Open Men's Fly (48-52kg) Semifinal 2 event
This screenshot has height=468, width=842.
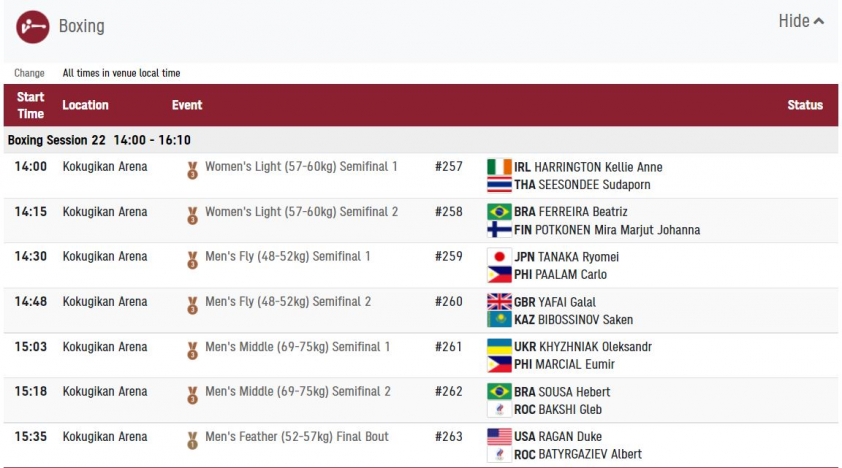(288, 302)
